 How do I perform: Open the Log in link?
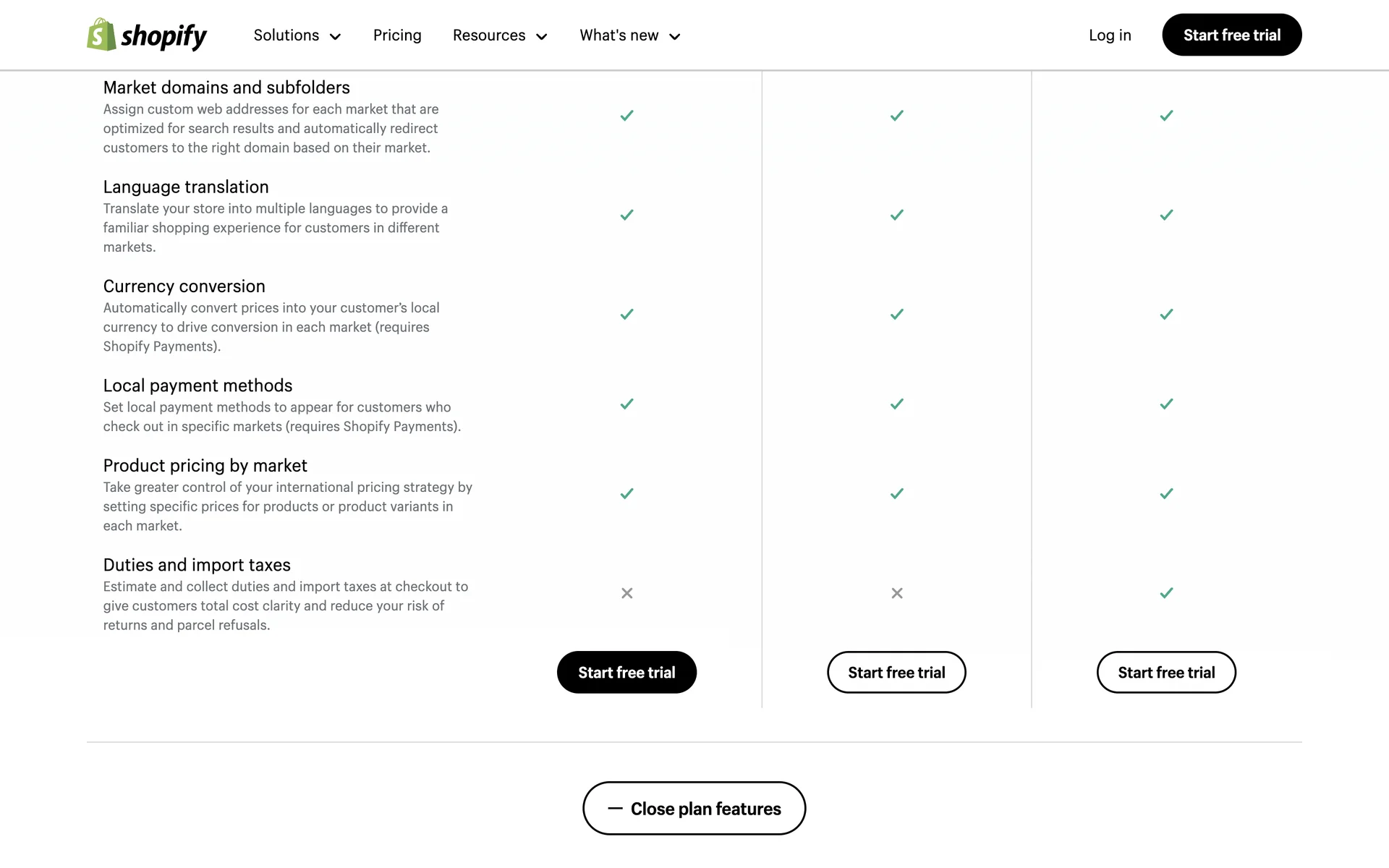click(x=1110, y=35)
